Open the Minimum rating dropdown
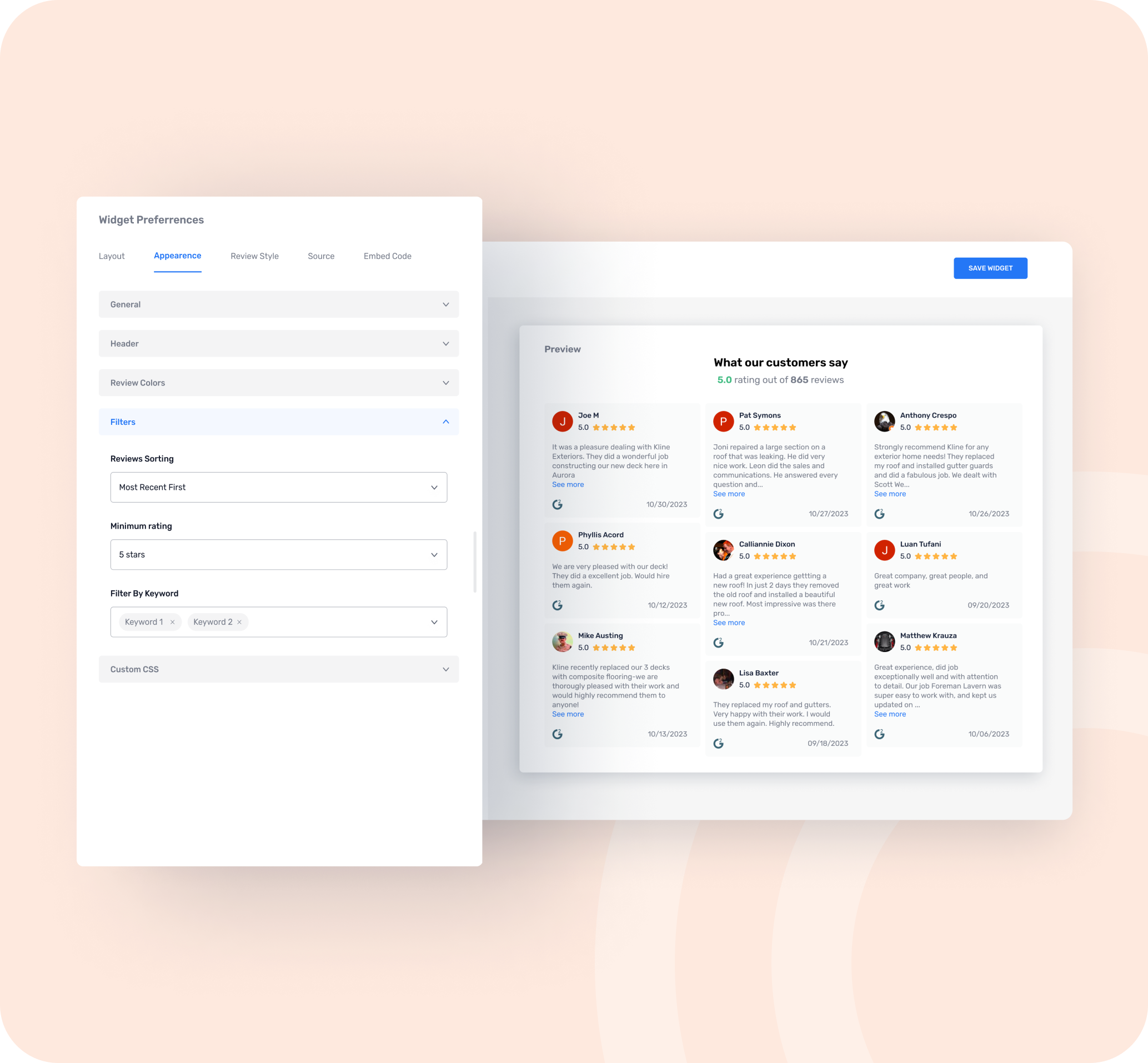 click(278, 554)
